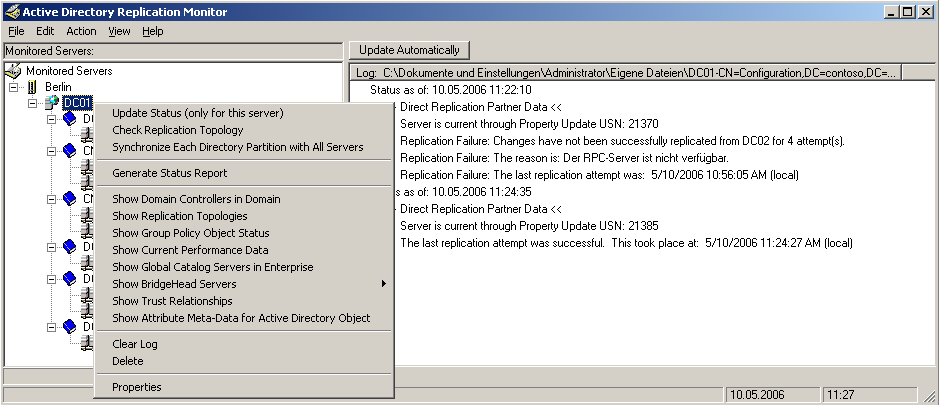Open the Action menu
This screenshot has width=939, height=405.
(x=81, y=31)
